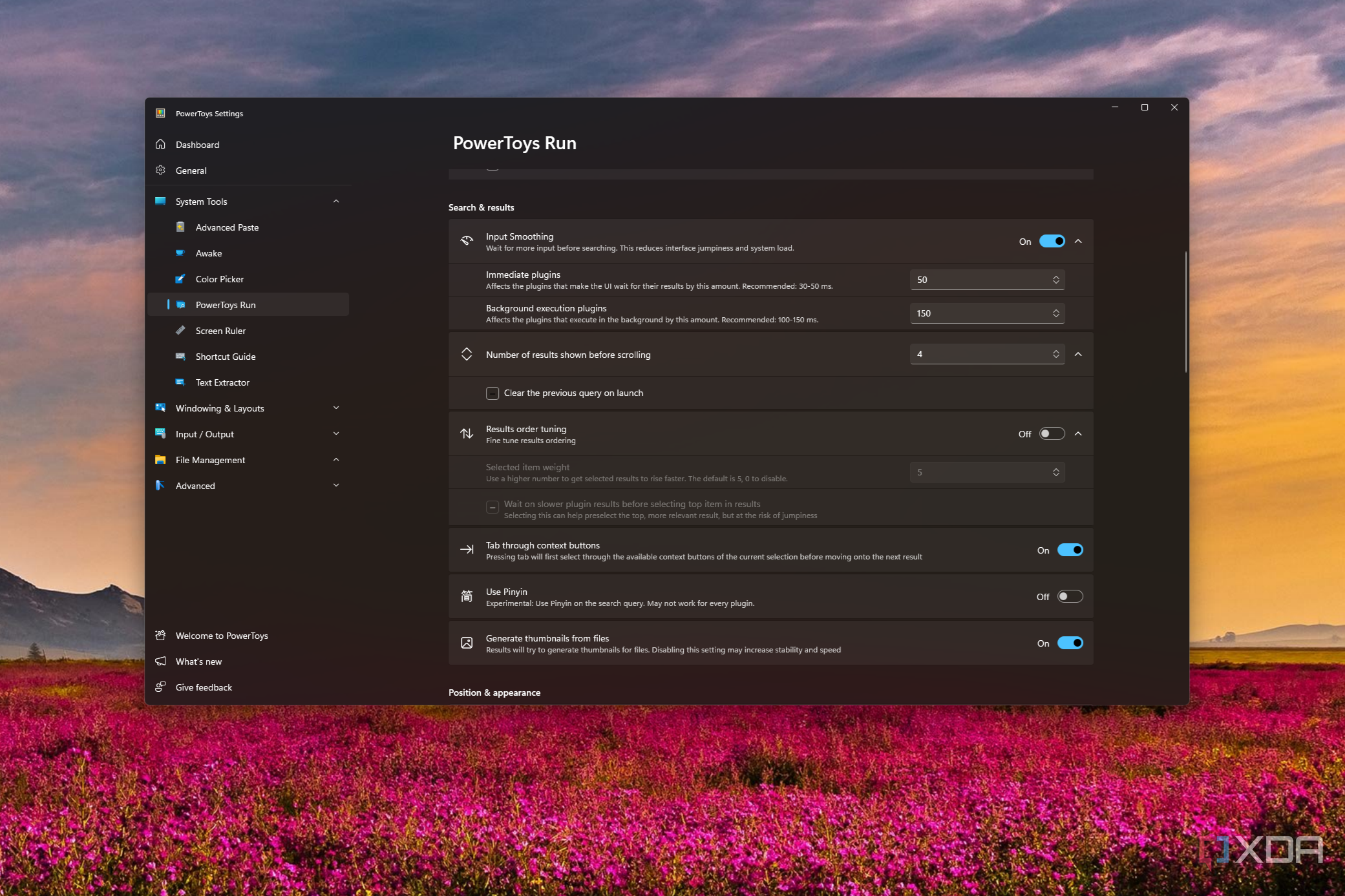Disable Tab through context buttons toggle
Screen dimensions: 1345x896
[x=1070, y=550]
